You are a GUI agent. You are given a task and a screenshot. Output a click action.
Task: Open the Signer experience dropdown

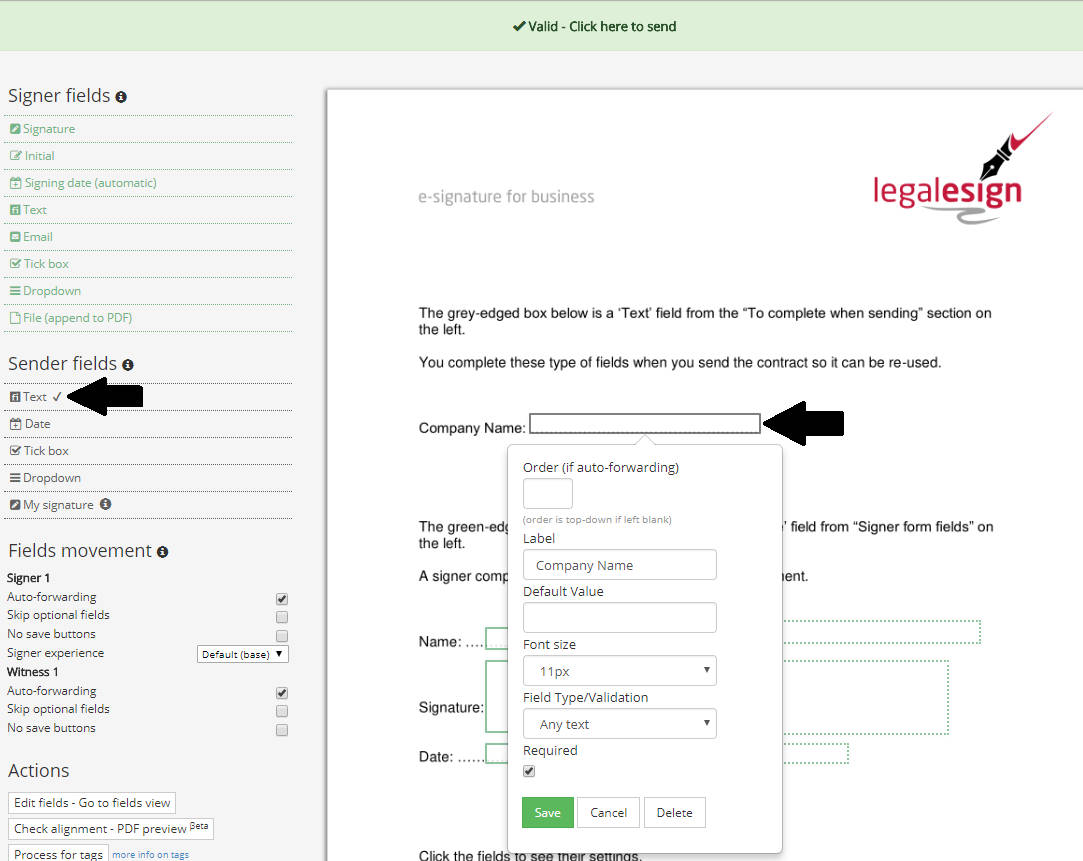242,653
